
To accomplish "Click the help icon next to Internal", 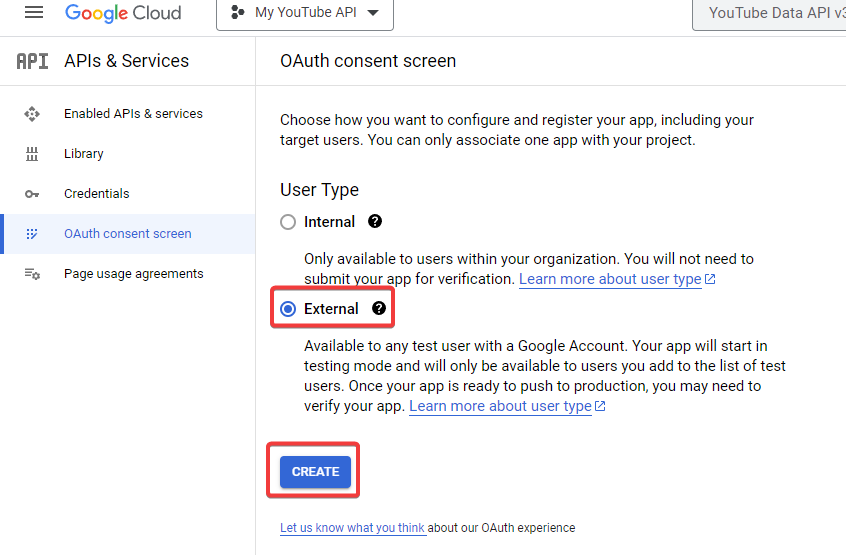I will [x=375, y=222].
